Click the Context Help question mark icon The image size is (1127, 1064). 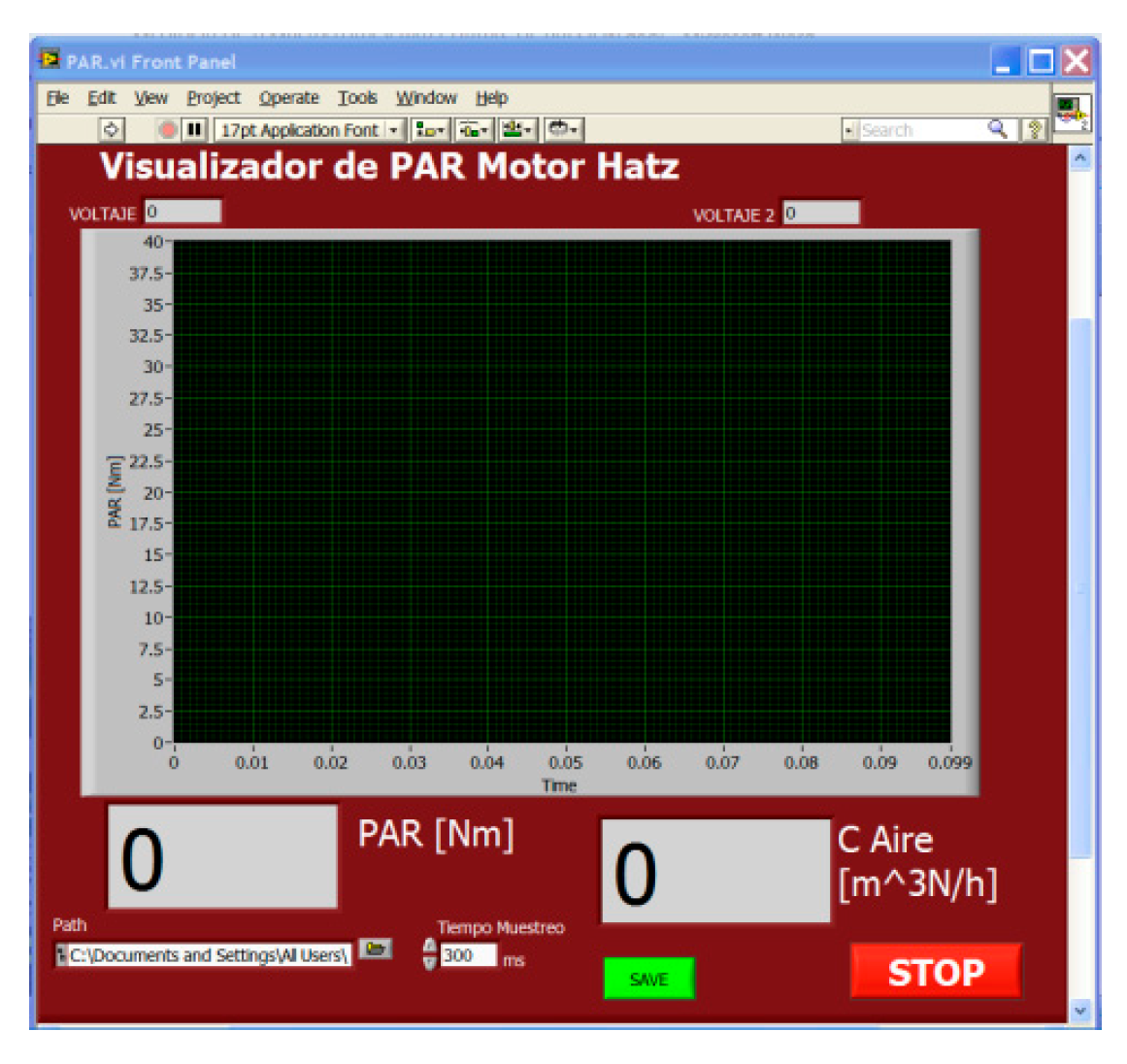[1035, 130]
